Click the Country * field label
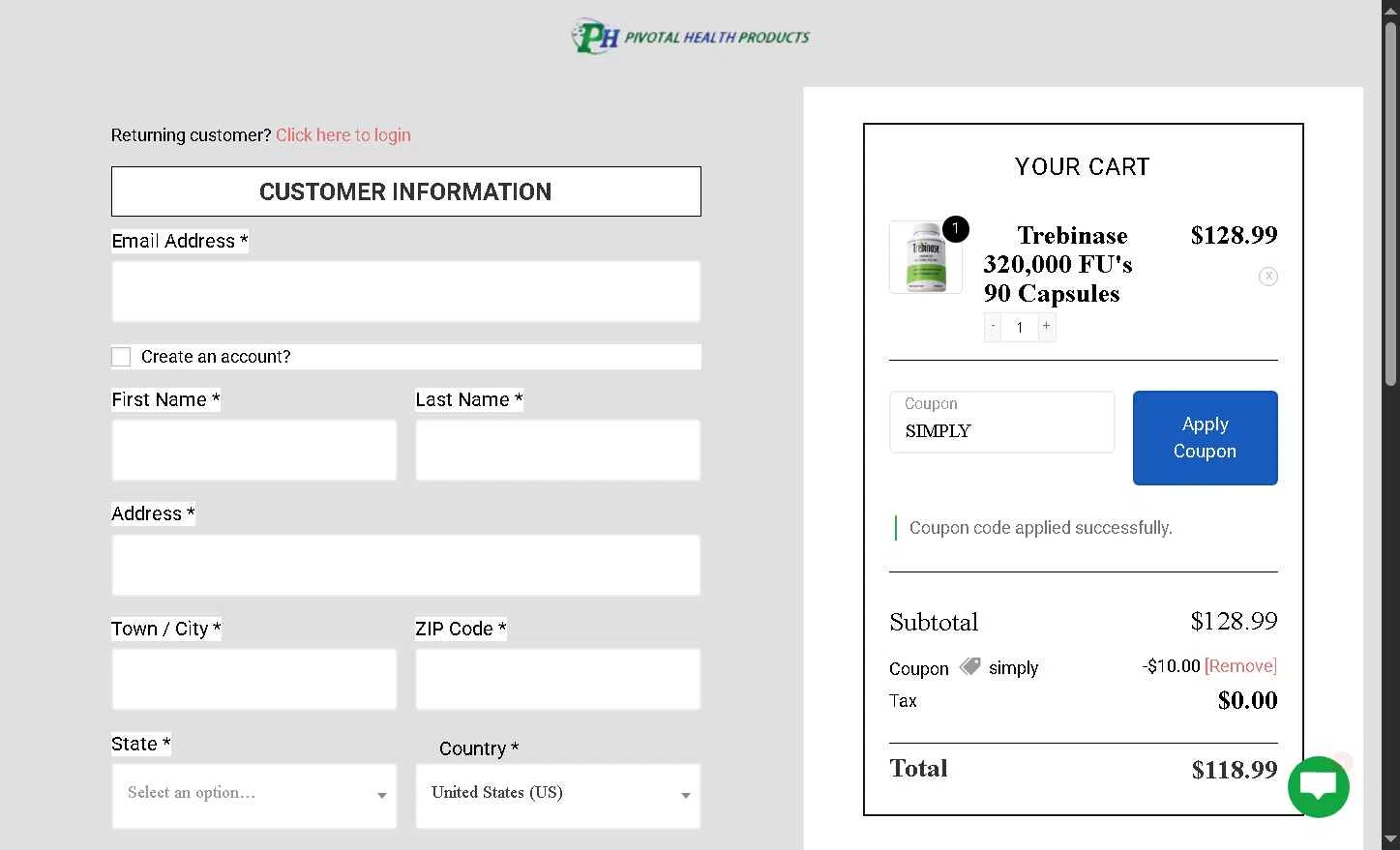Screen dimensions: 1400x850 pos(479,748)
